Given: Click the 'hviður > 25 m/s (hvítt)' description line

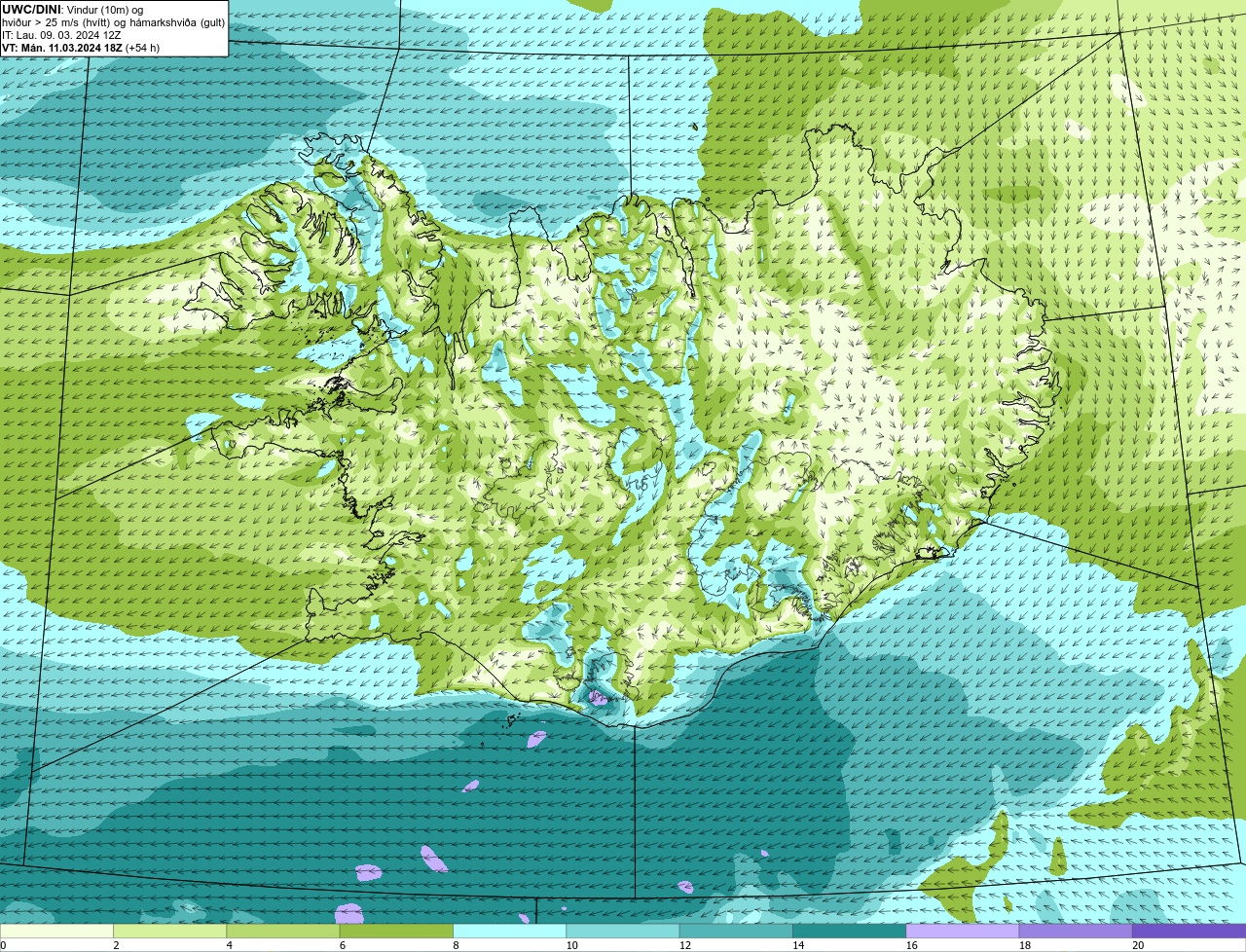Looking at the screenshot, I should point(114,22).
